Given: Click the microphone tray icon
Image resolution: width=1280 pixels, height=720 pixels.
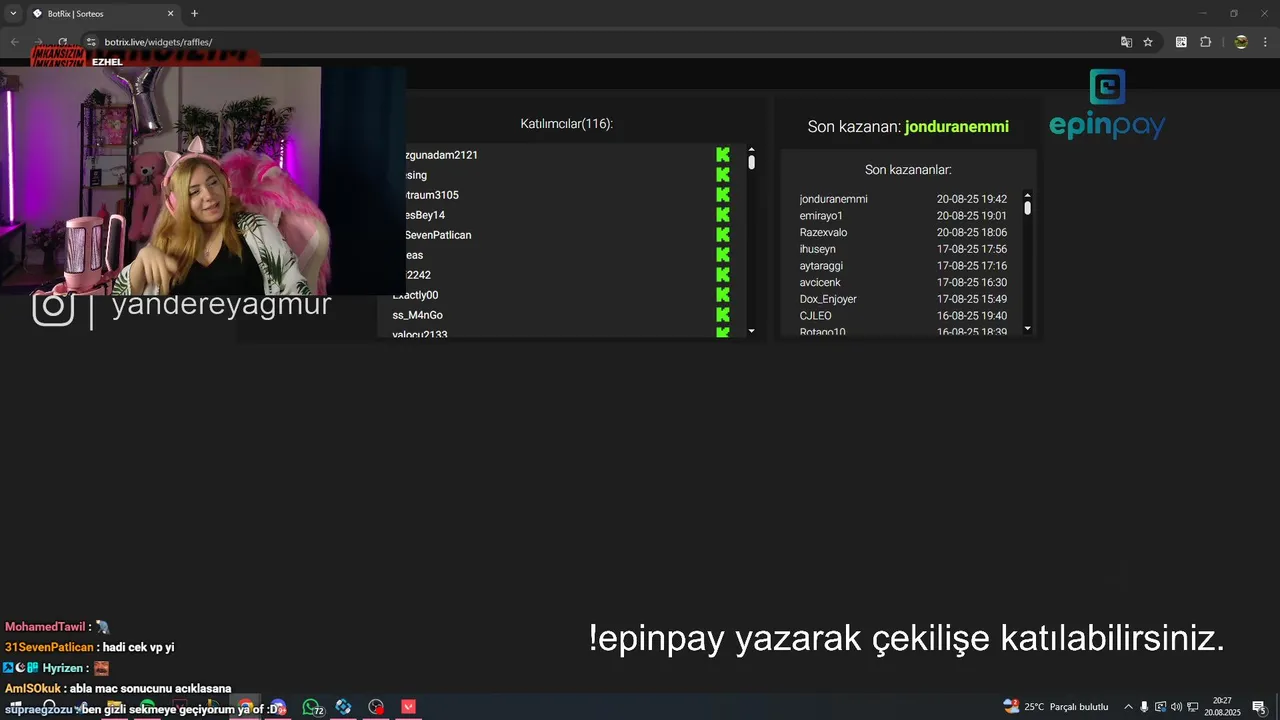Looking at the screenshot, I should click(1145, 707).
